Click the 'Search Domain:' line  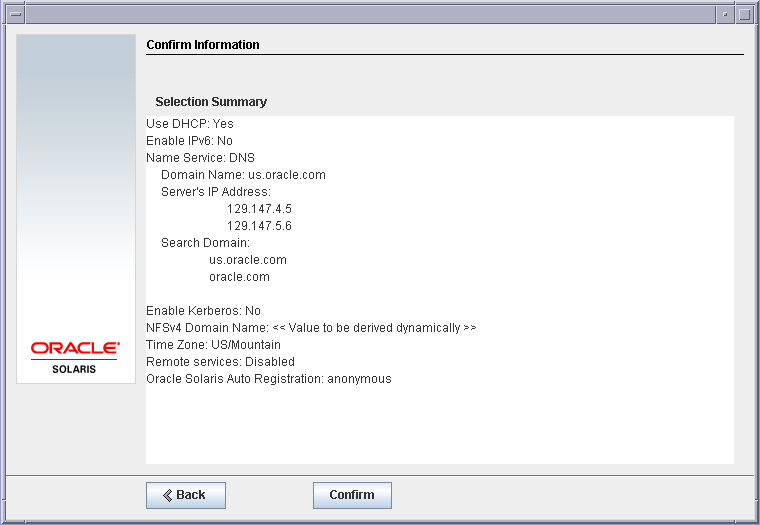(206, 242)
